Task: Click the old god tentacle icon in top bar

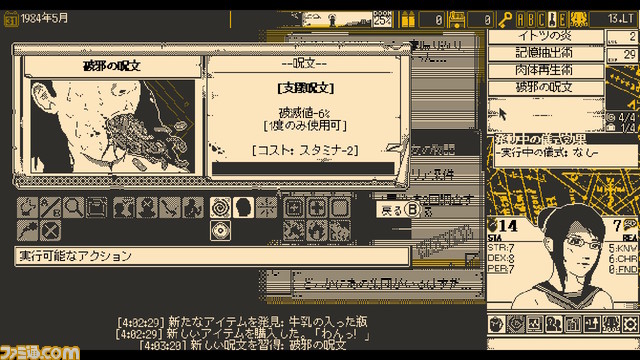Action: [579, 19]
